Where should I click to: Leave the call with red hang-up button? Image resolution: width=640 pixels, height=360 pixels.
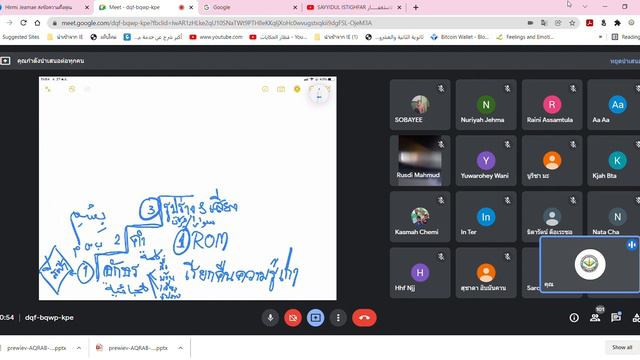pos(364,318)
